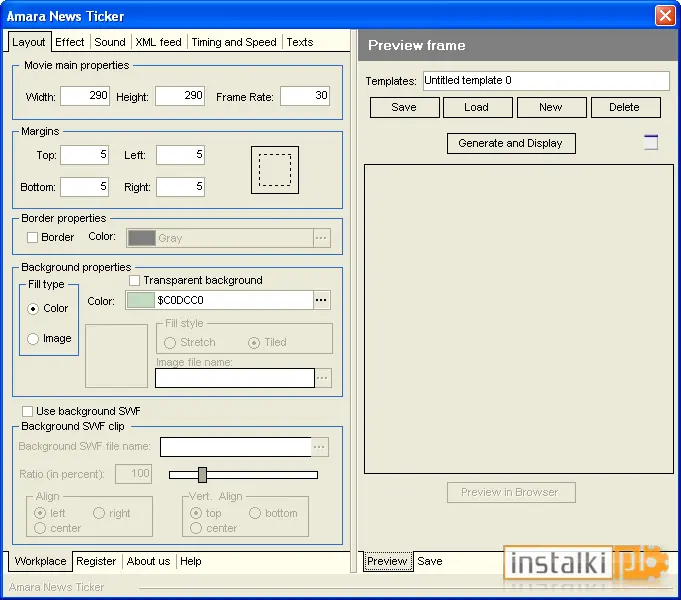Click the Save template button
The height and width of the screenshot is (600, 681).
tap(404, 107)
